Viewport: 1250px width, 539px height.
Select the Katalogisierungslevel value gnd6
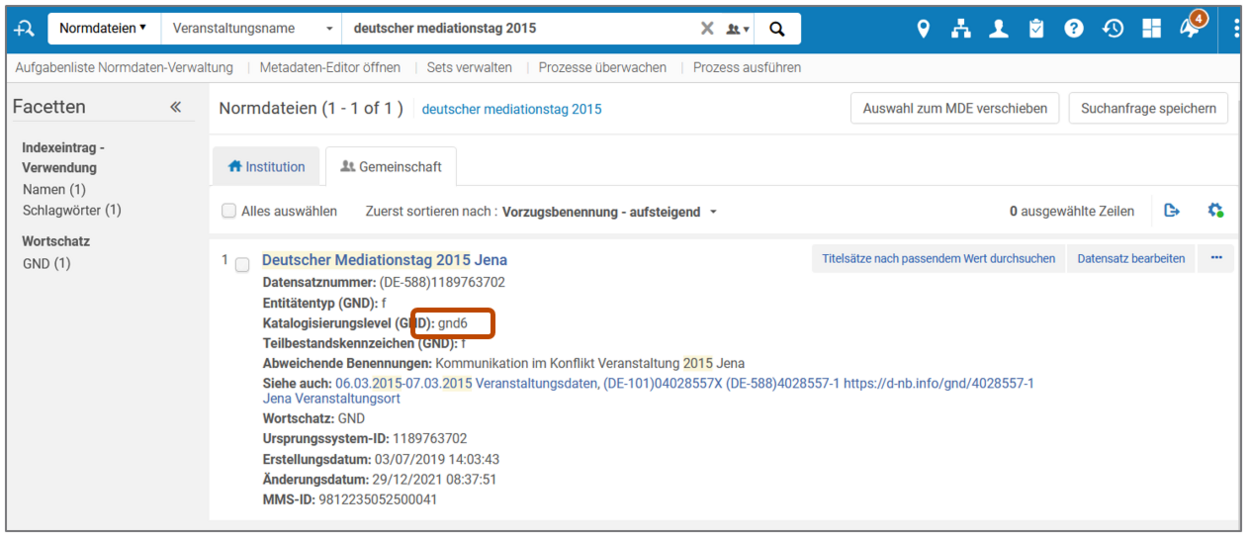point(452,323)
